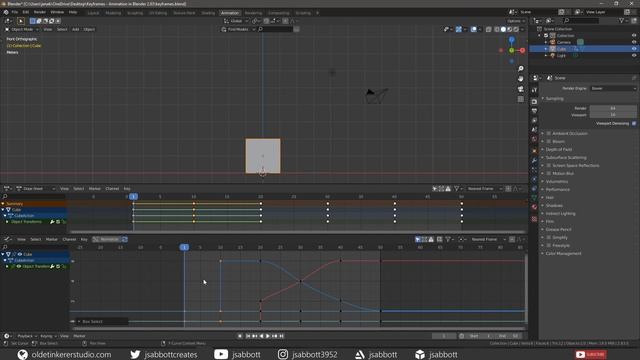The image size is (640, 360).
Task: Open the viewport Options dropdown
Action: [516, 21]
